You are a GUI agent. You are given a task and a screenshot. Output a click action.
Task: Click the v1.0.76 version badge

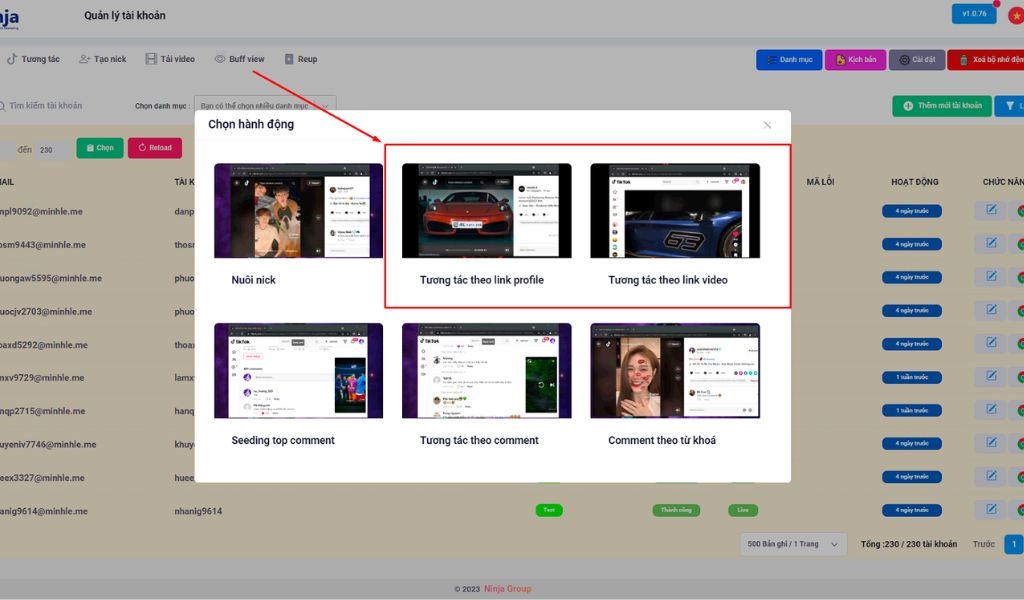(x=973, y=14)
